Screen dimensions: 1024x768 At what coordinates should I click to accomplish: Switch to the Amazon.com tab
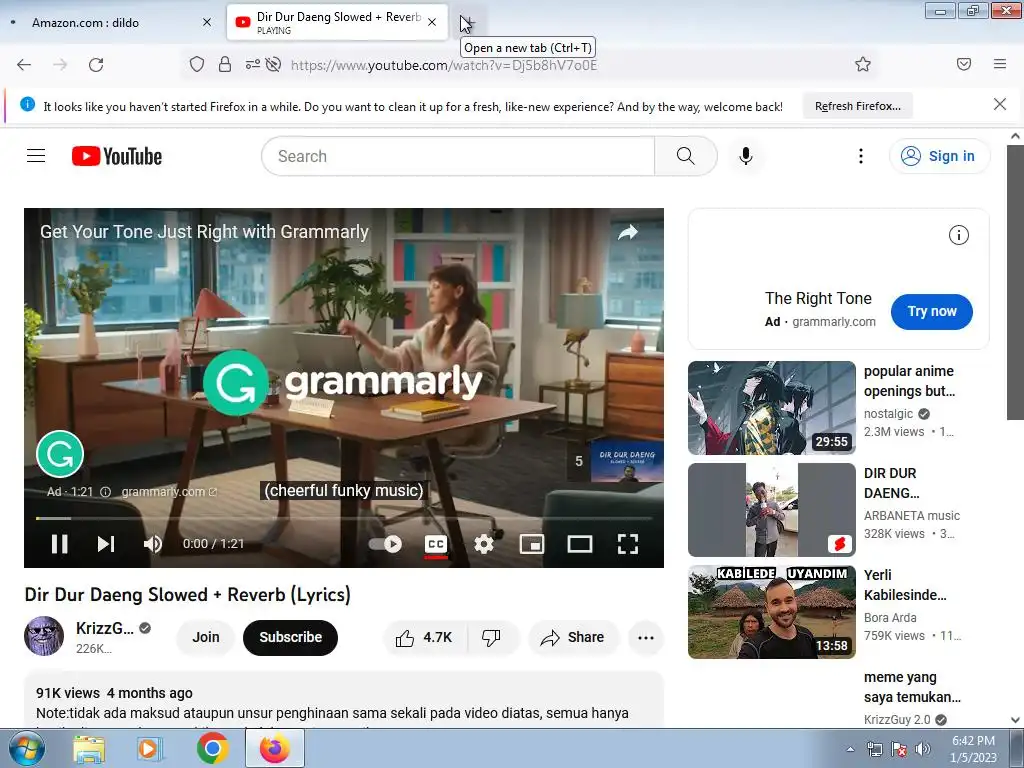110,22
